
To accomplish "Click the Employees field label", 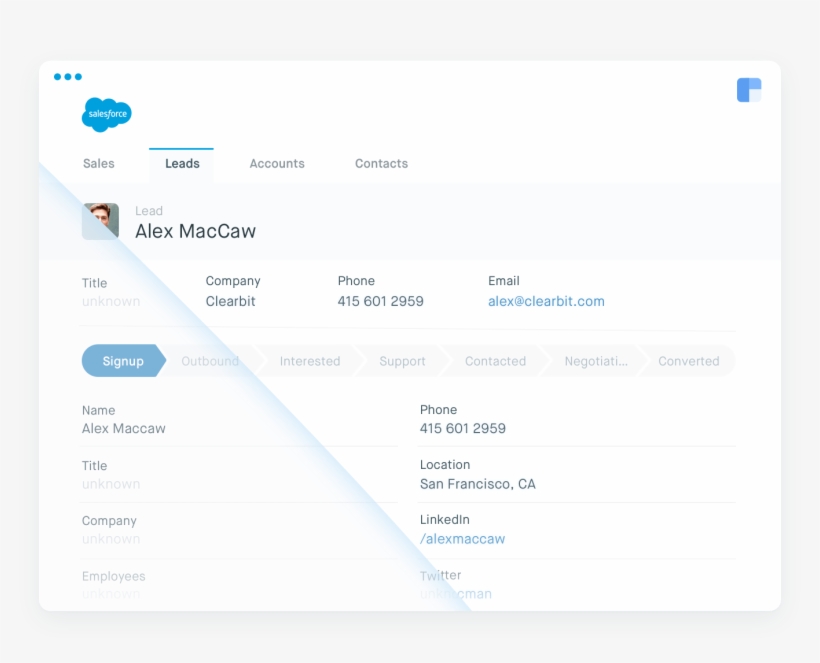I will tap(113, 576).
